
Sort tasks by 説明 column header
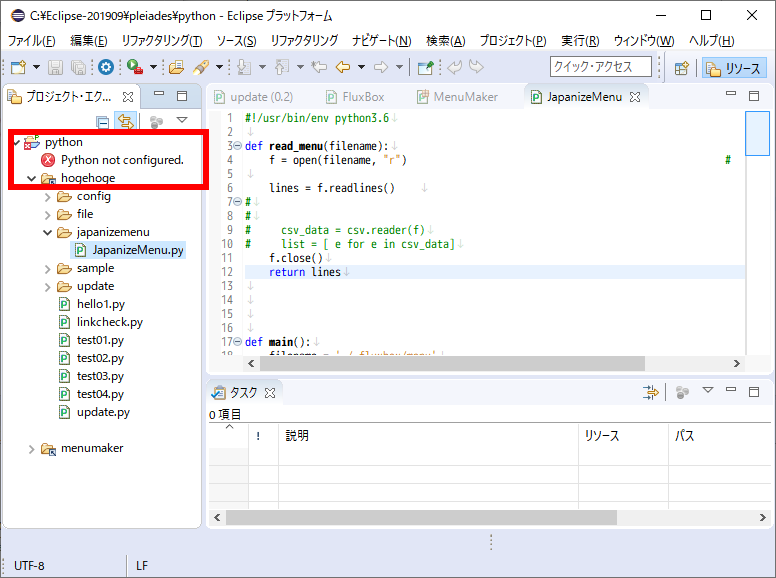coord(428,436)
